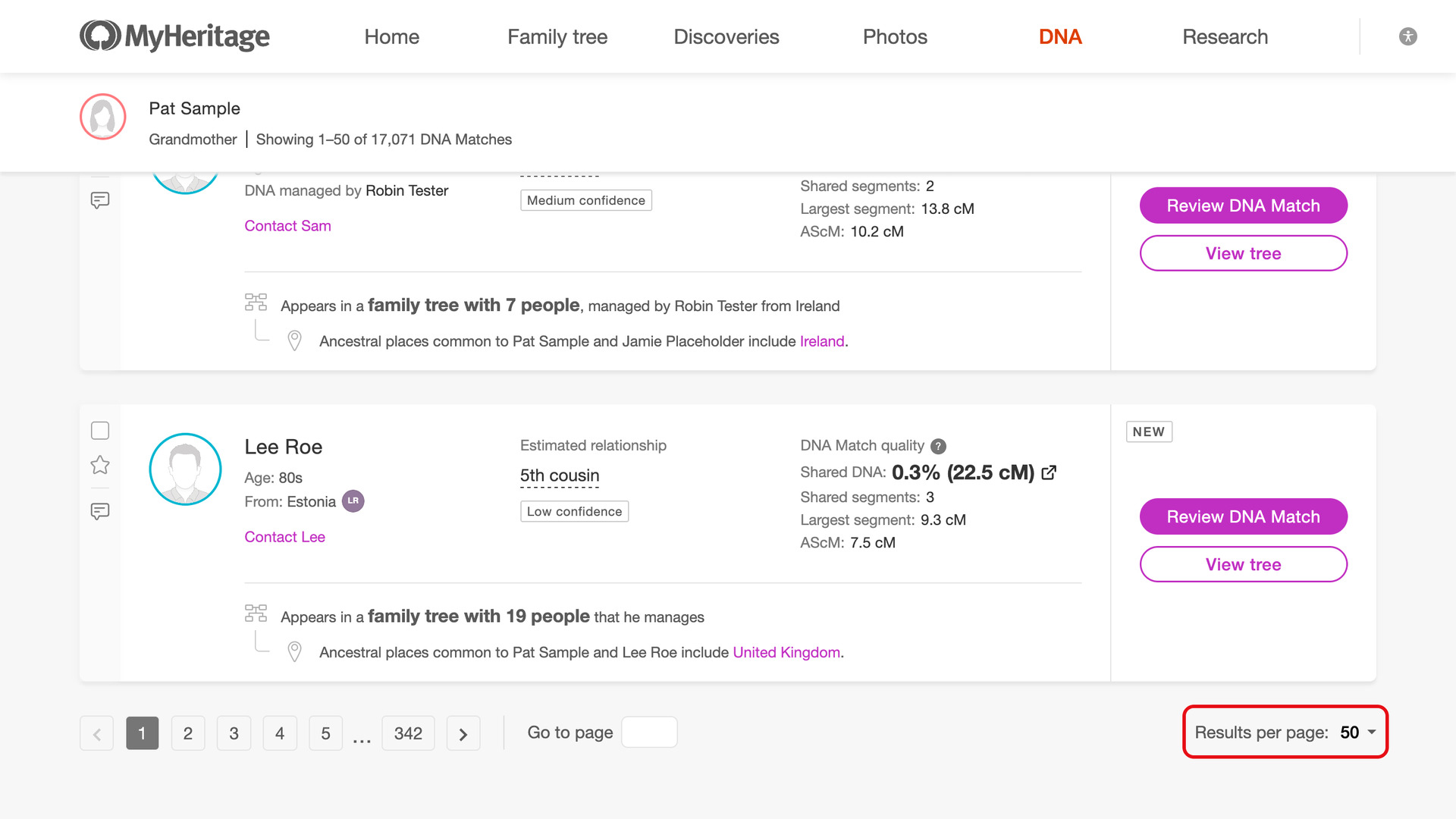Click the Lee Roe name heading

[283, 447]
